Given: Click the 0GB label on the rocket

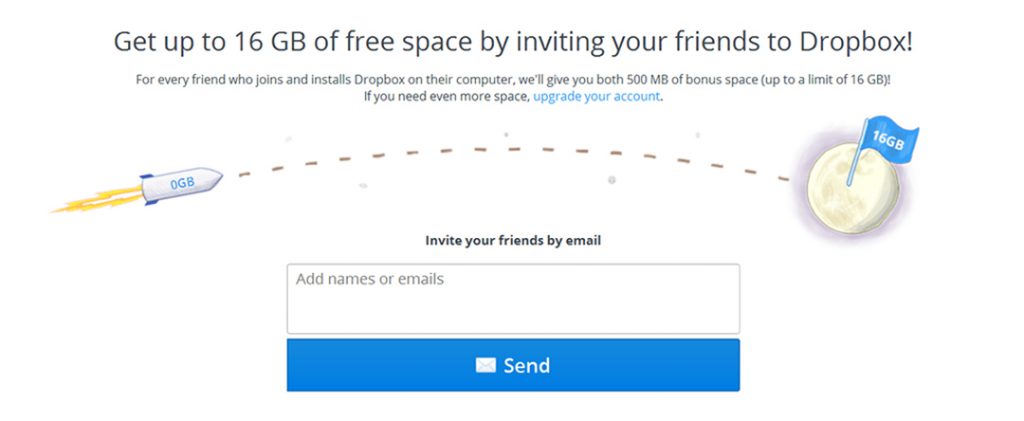Looking at the screenshot, I should pyautogui.click(x=182, y=183).
